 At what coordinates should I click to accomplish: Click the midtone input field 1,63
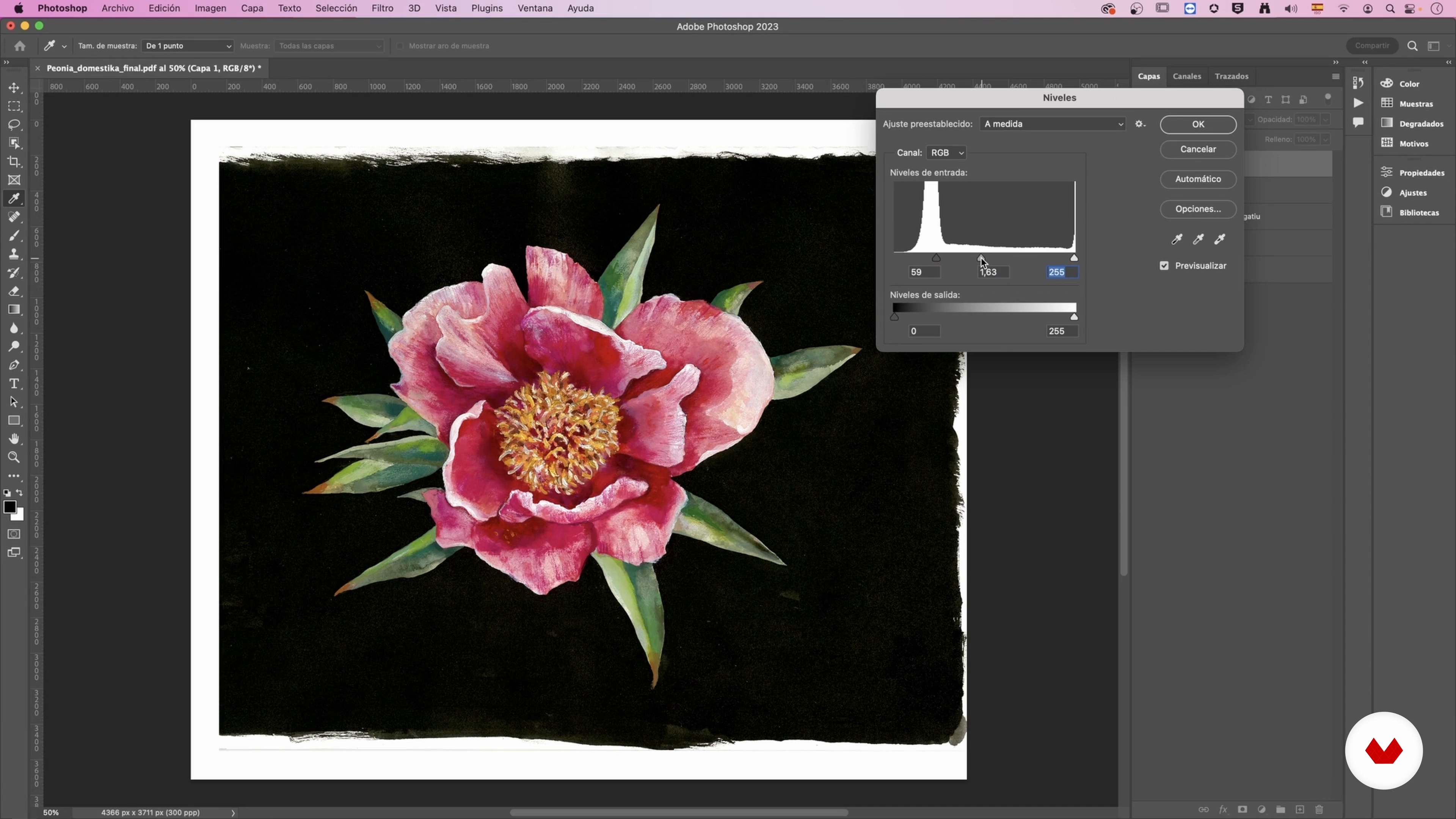(x=993, y=272)
